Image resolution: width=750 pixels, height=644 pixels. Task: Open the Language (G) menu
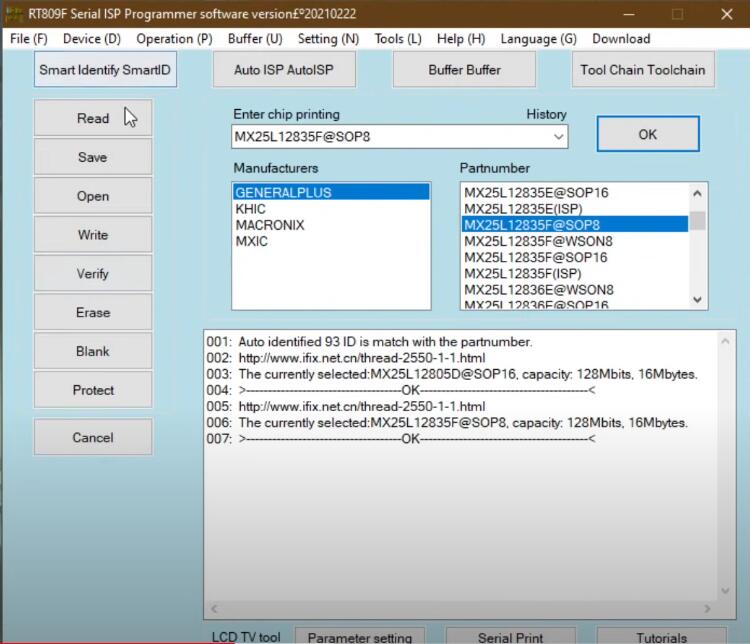(539, 39)
